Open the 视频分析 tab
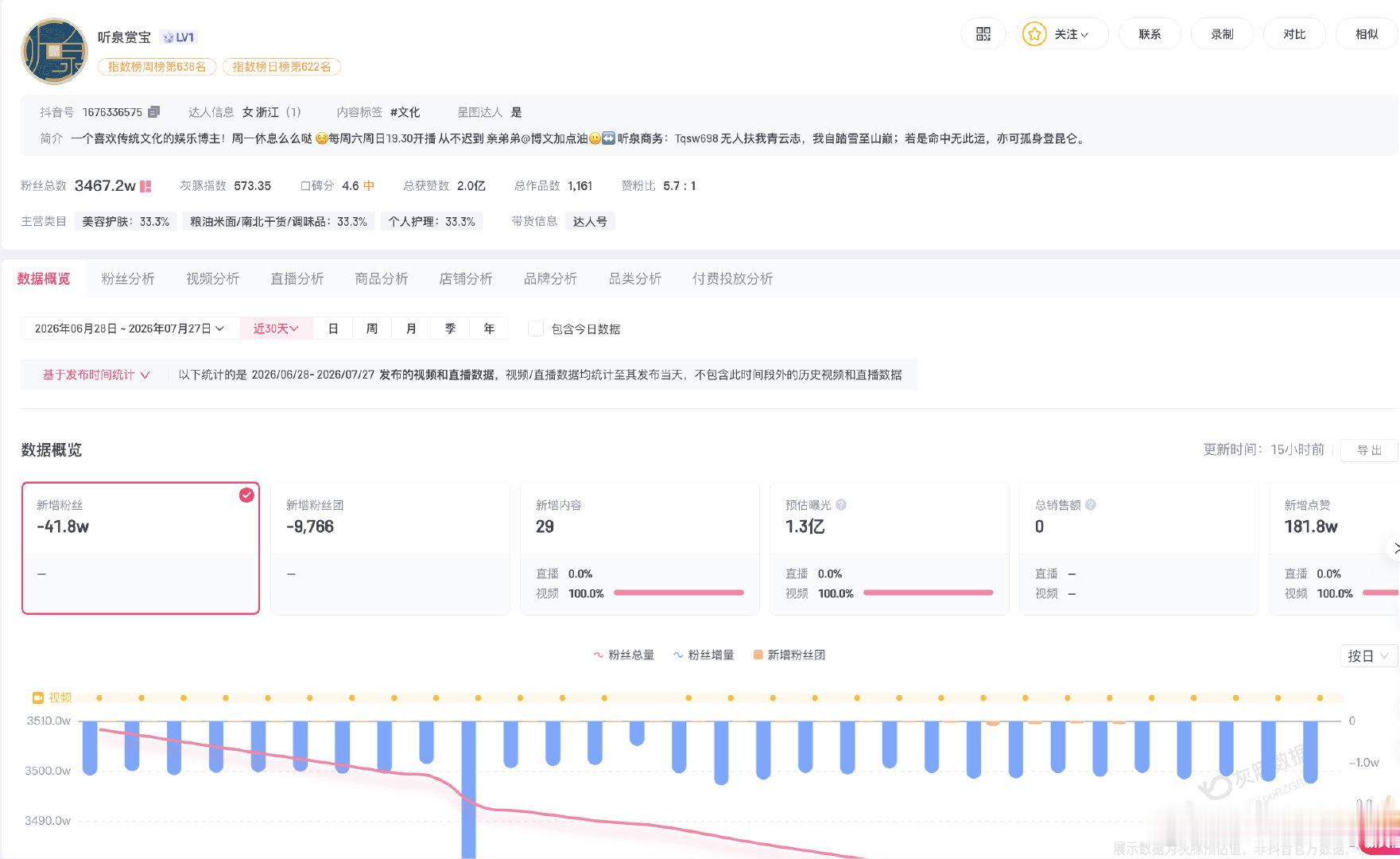This screenshot has width=1400, height=859. (213, 278)
